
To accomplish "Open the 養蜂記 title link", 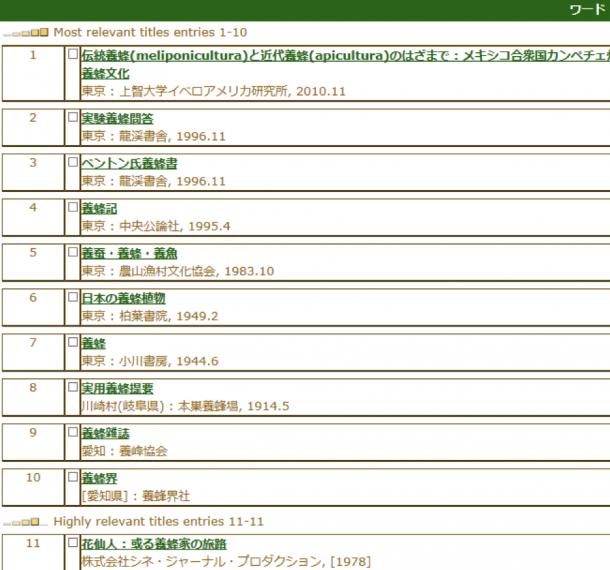I will [x=99, y=209].
